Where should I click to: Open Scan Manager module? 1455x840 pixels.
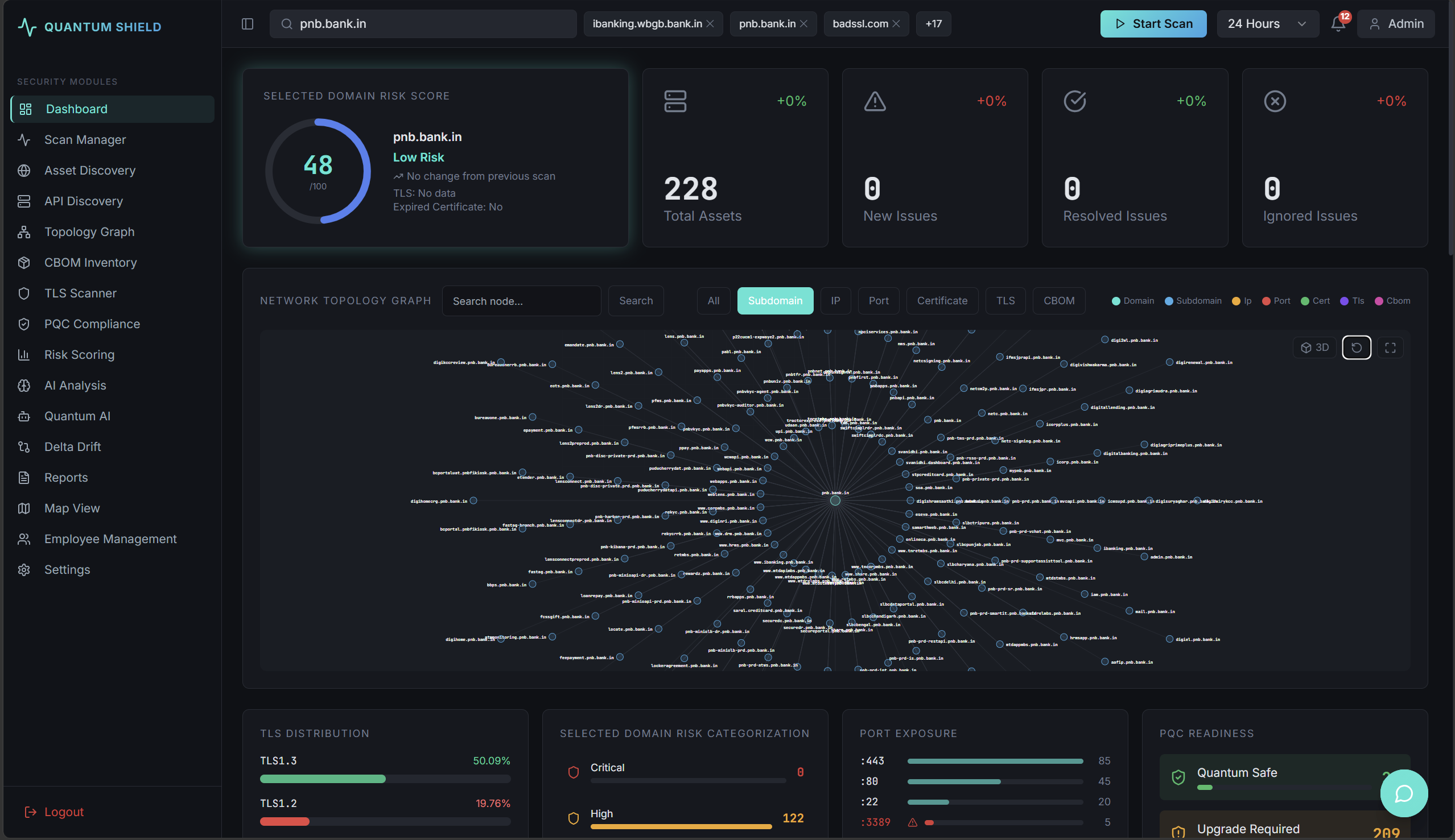[113, 139]
